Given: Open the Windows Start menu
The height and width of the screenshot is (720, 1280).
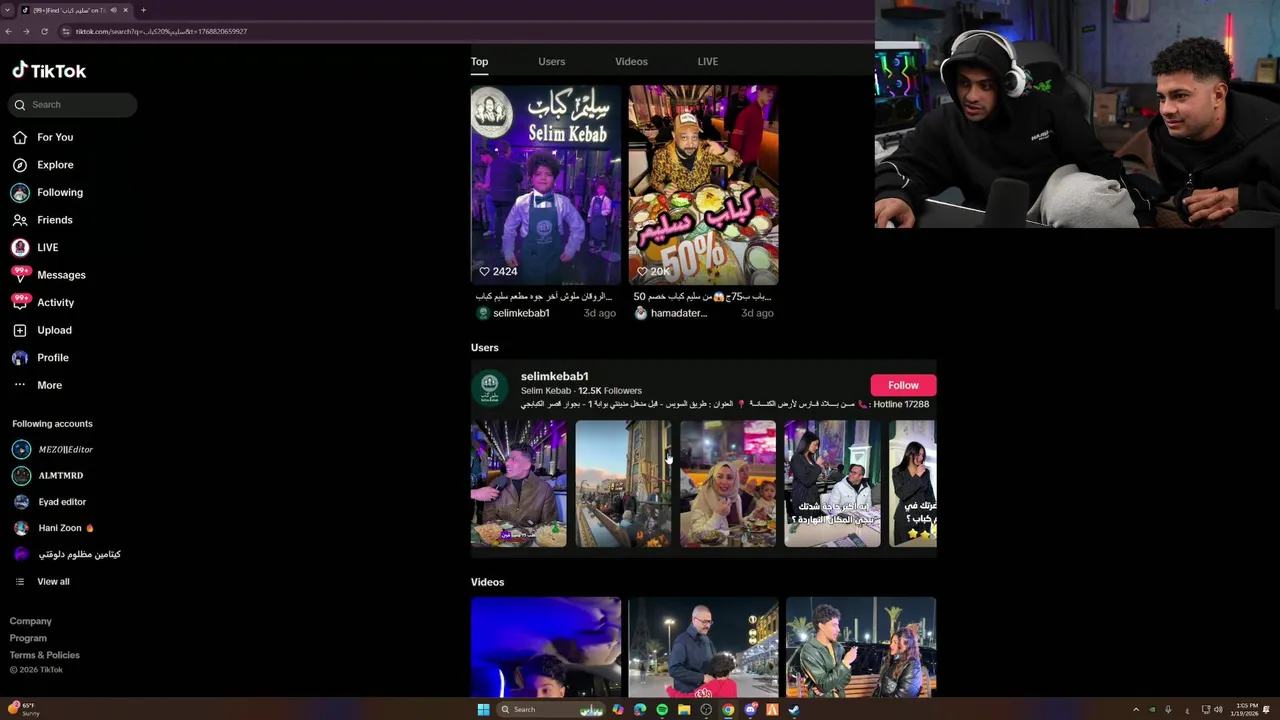Looking at the screenshot, I should click(483, 710).
